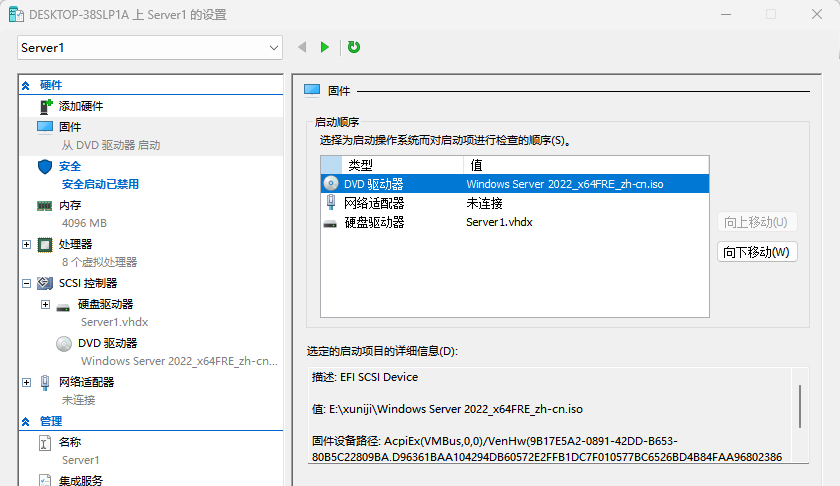This screenshot has height=486, width=840.
Task: Click the grey back arrow navigation icon
Action: click(x=302, y=47)
